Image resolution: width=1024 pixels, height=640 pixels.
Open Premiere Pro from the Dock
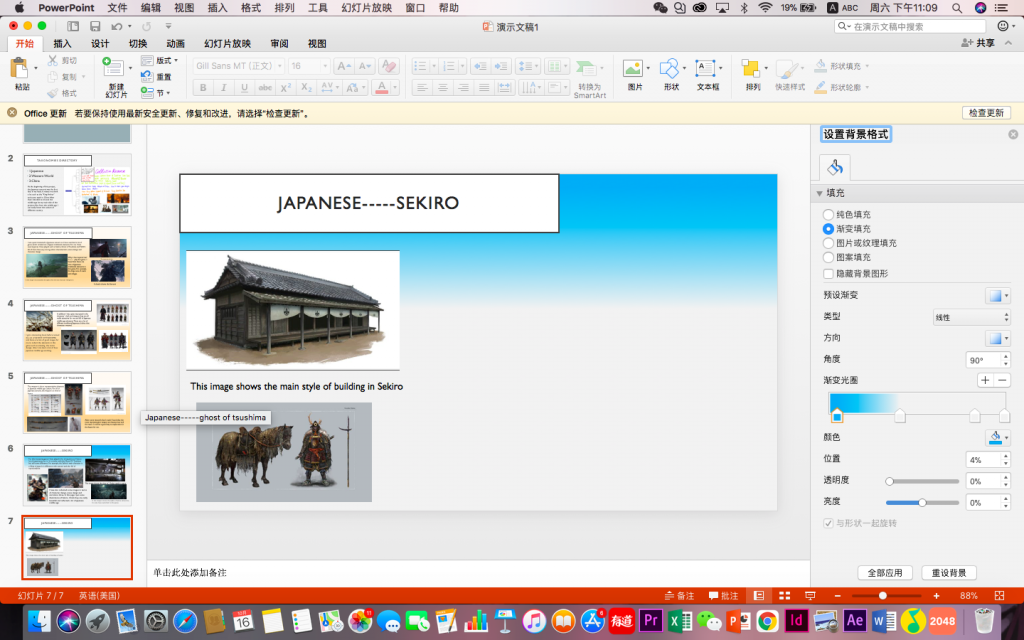650,620
